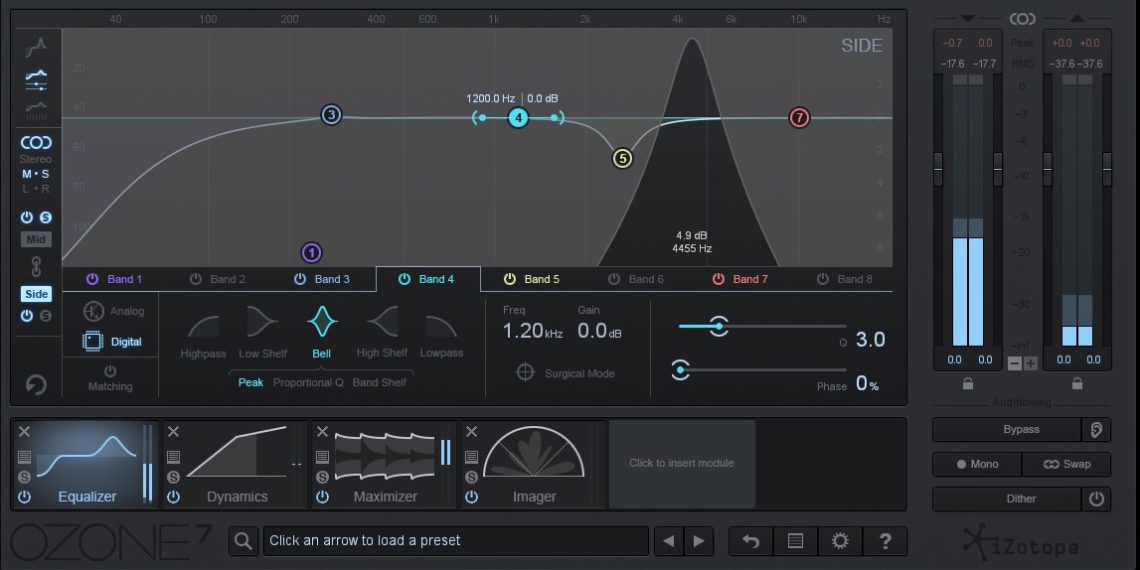Click the Phase slider handle
This screenshot has width=1140, height=570.
[x=681, y=369]
